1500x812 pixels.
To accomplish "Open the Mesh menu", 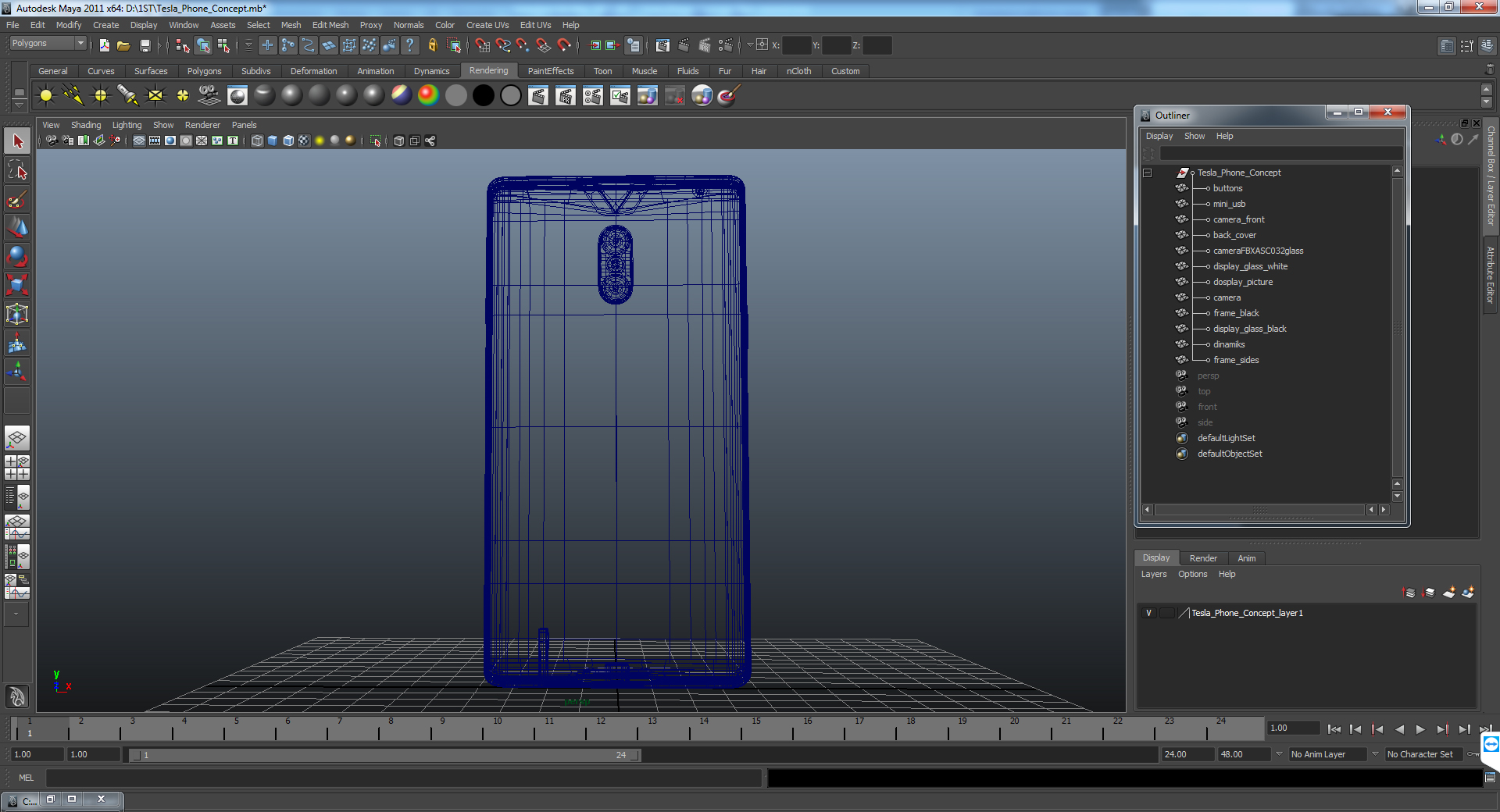I will tap(291, 25).
